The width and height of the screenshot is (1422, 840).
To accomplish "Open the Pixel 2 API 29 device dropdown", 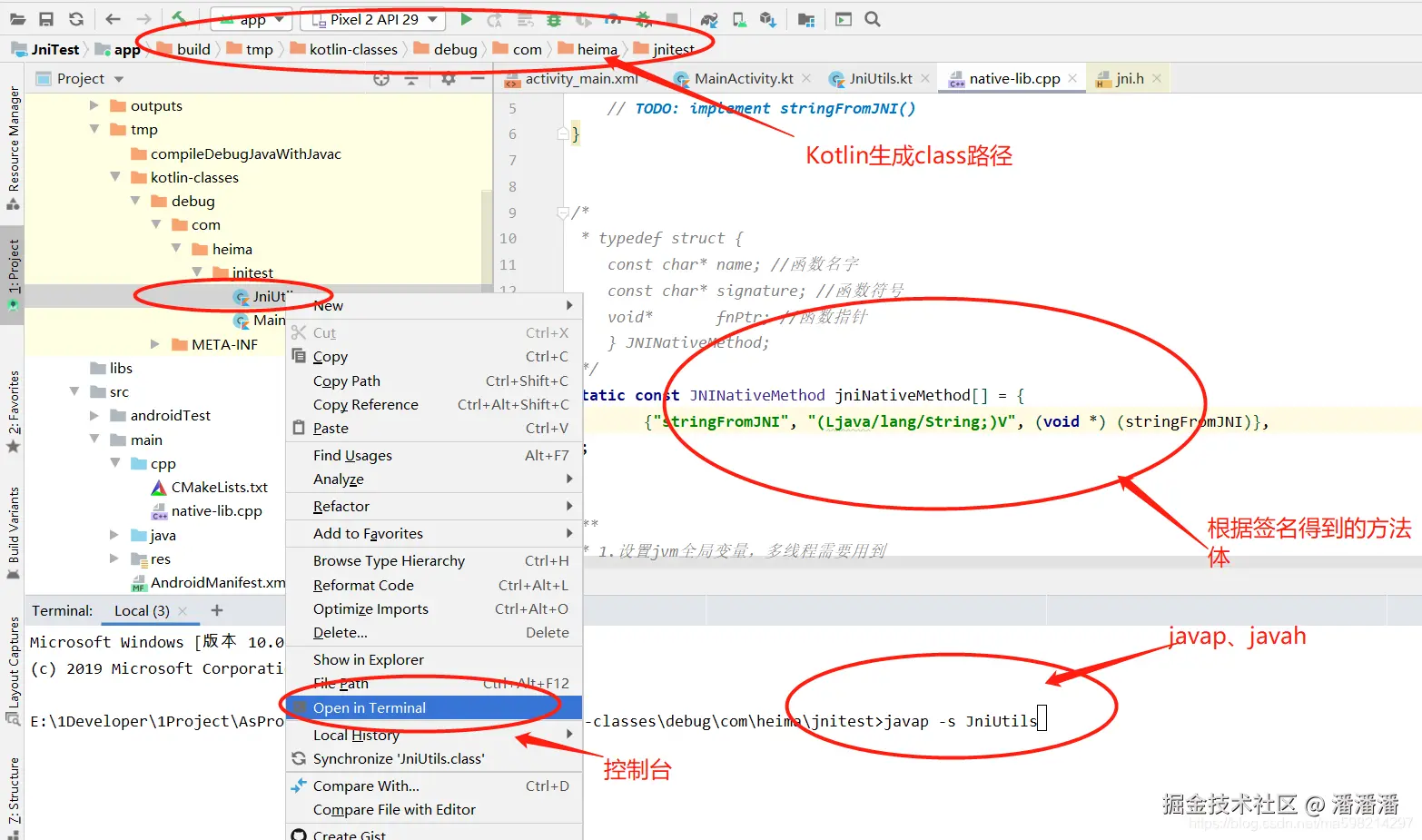I will [372, 19].
